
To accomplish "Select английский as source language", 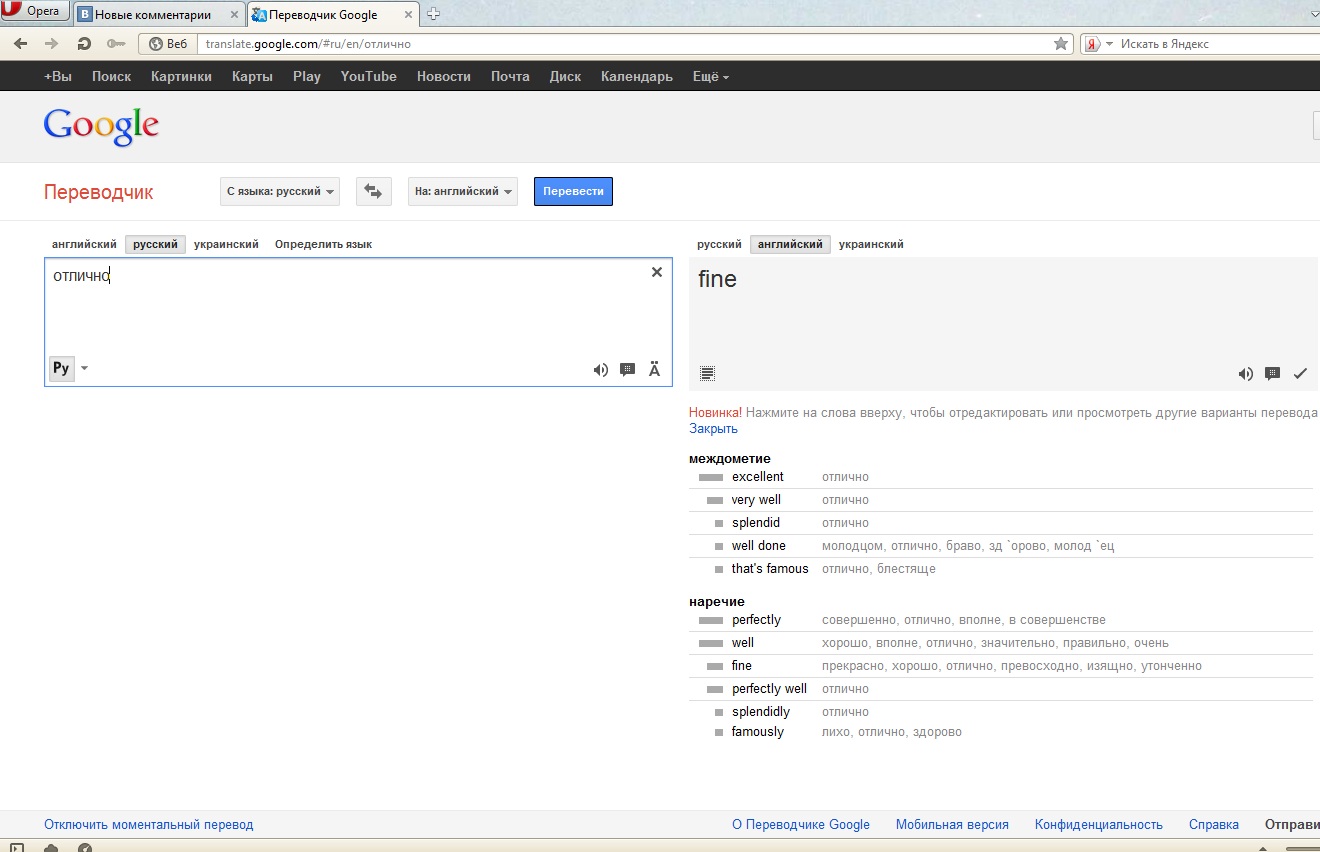I will pos(84,244).
